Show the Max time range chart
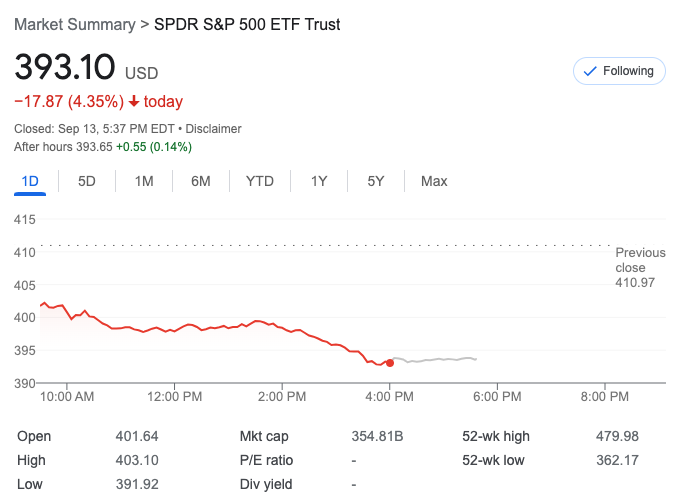The height and width of the screenshot is (503, 682). point(434,181)
